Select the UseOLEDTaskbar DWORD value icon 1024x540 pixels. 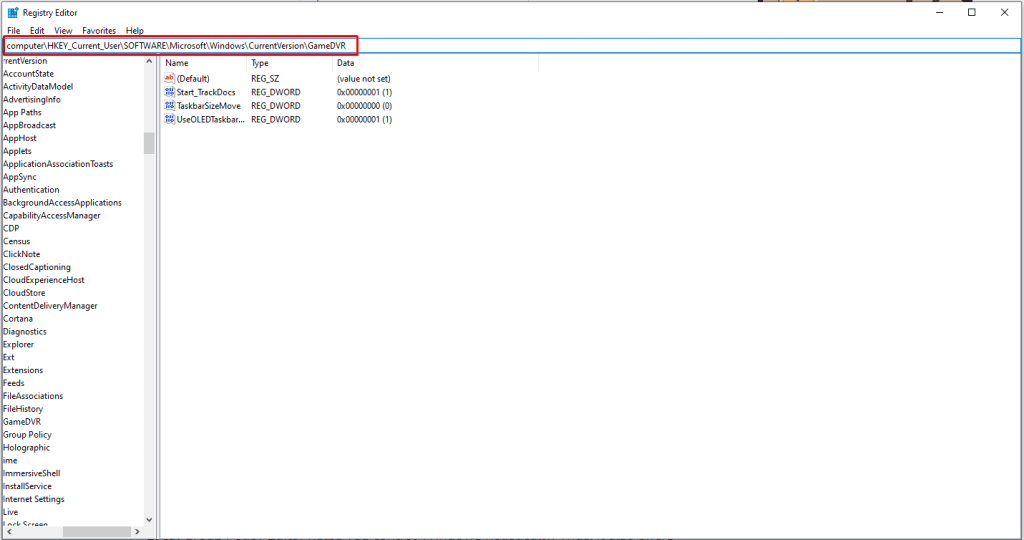tap(170, 119)
